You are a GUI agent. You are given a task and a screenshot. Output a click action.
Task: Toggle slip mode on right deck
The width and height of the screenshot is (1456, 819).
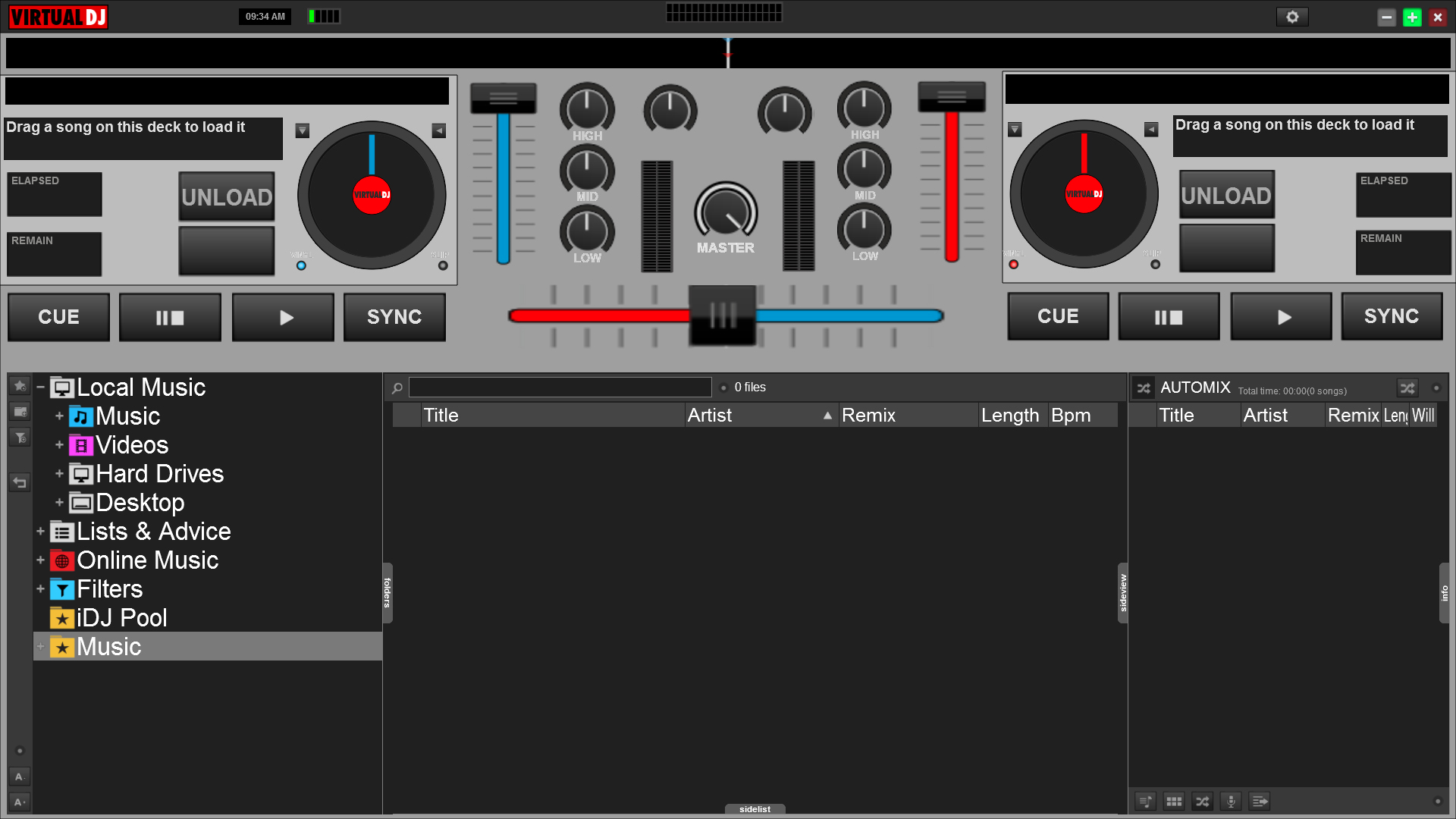pos(1155,265)
